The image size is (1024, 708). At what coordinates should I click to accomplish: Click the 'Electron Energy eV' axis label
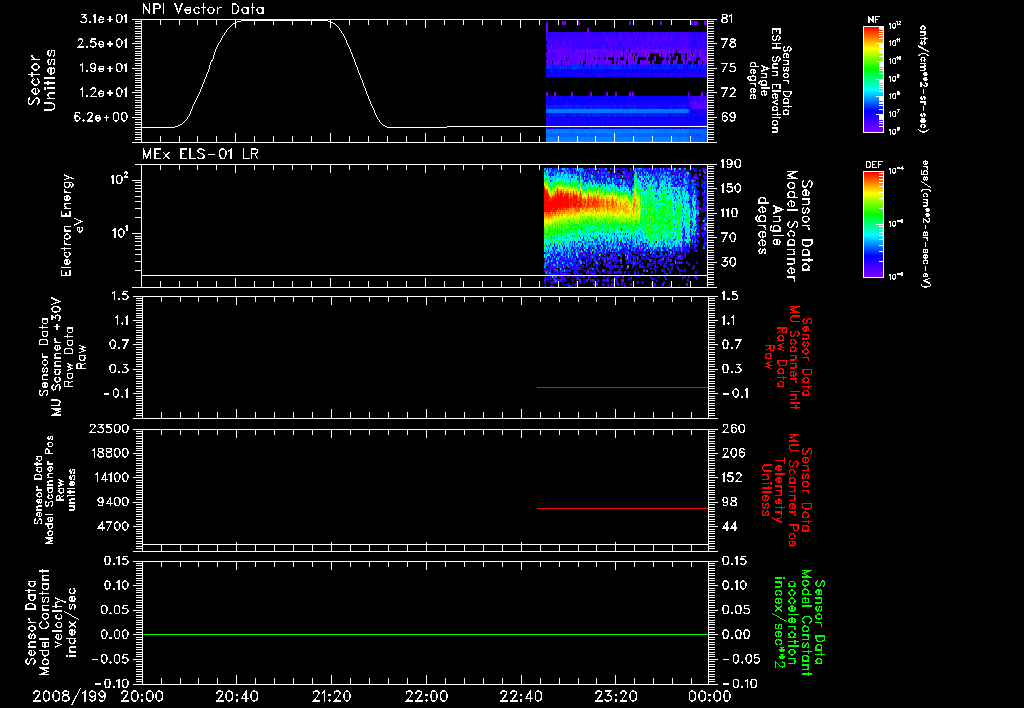(72, 225)
